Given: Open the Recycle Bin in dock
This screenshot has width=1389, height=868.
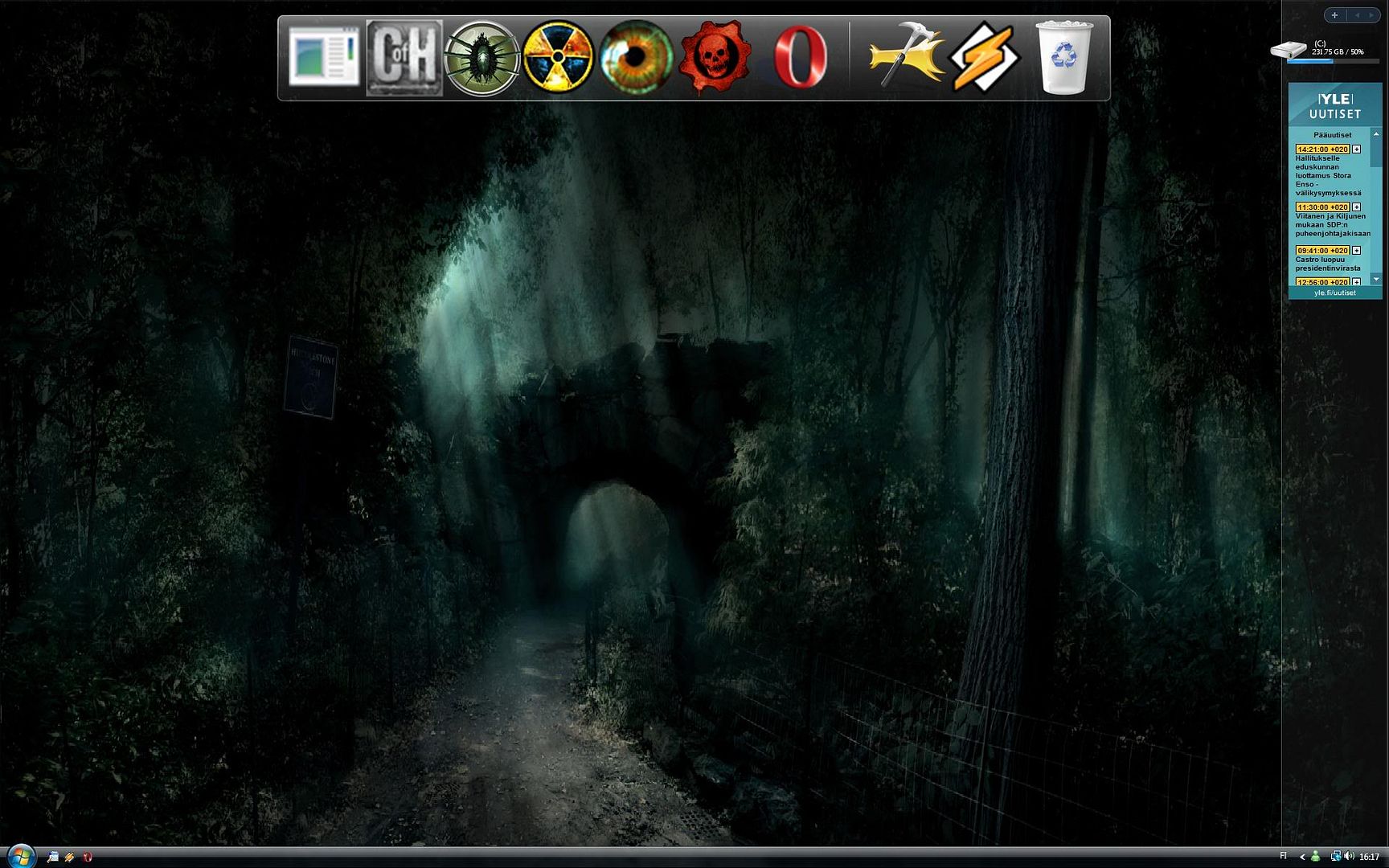Looking at the screenshot, I should pos(1063,58).
